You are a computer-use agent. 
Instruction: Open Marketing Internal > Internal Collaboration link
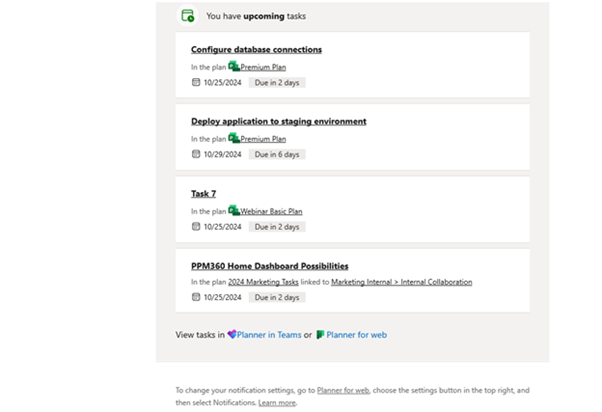pos(401,282)
